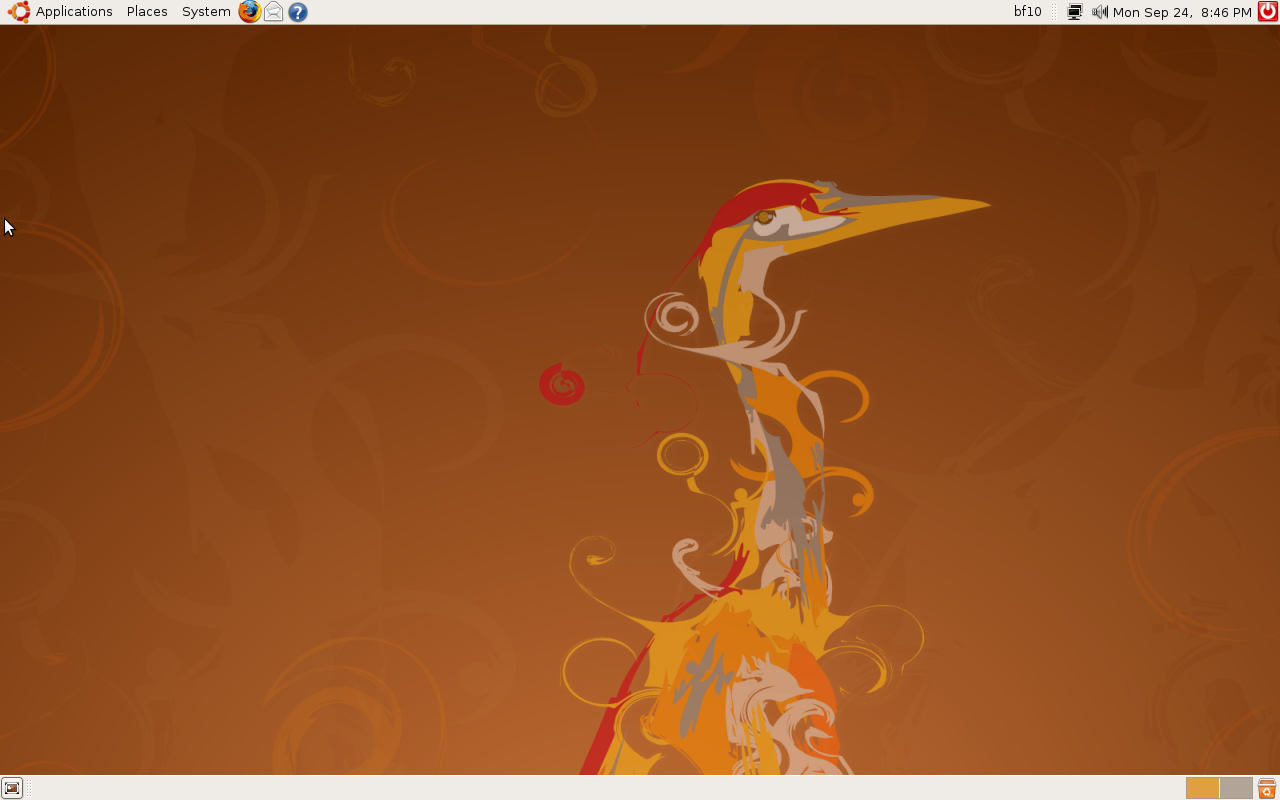Screen dimensions: 1280x800
Task: Click the empty window list area on bottom panel
Action: tap(600, 788)
